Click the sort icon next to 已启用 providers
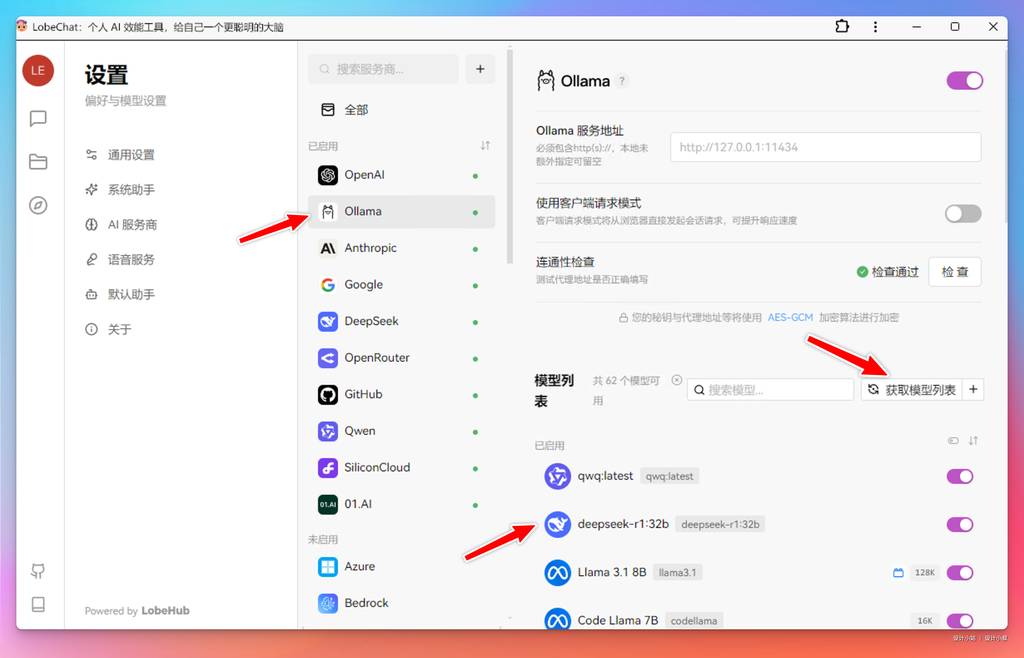1024x658 pixels. 485,146
